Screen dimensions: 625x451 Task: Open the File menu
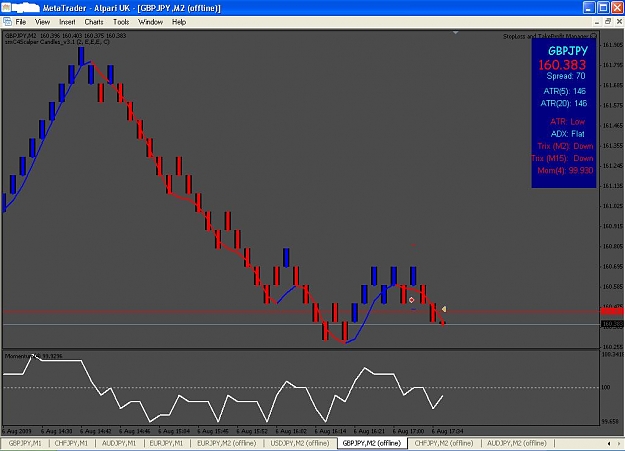[x=21, y=22]
